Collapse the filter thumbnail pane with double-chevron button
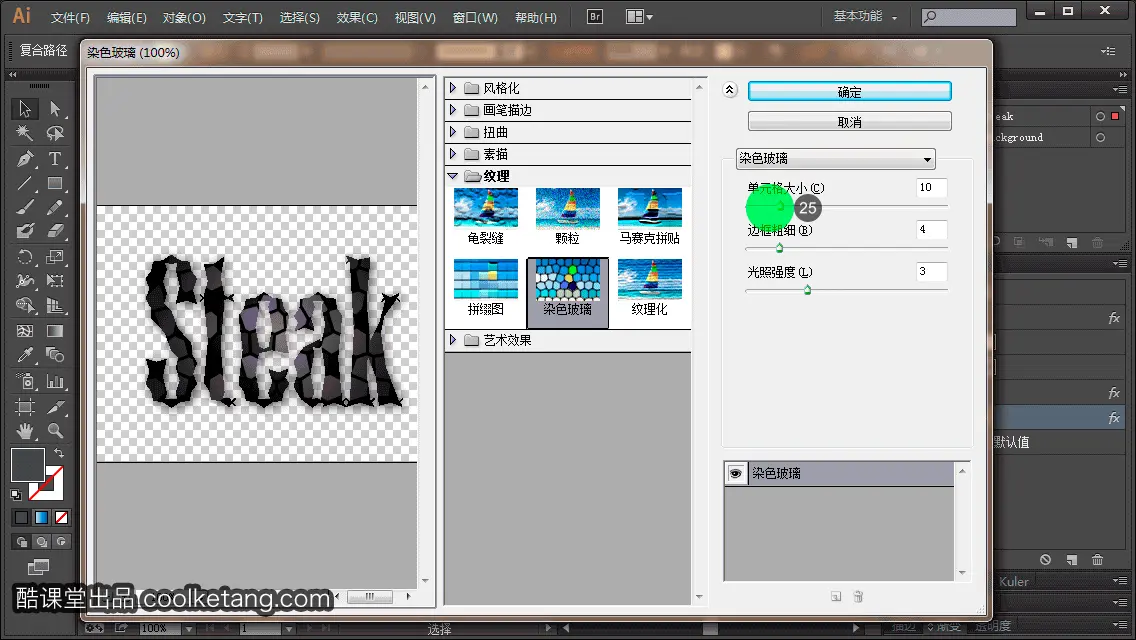 point(730,90)
